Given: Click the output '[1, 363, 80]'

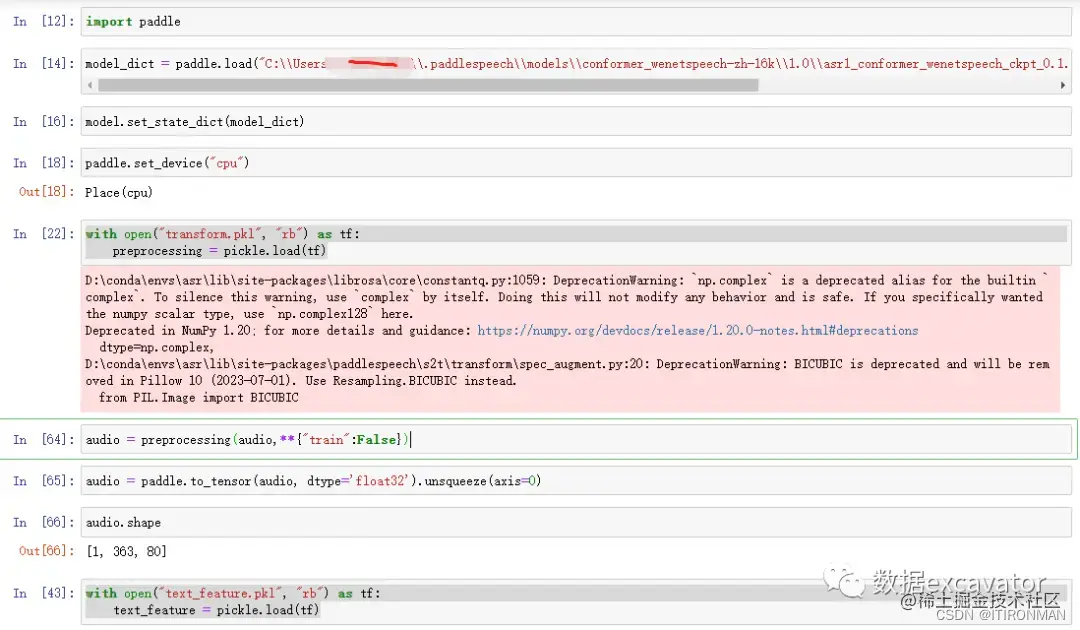Looking at the screenshot, I should point(126,552).
